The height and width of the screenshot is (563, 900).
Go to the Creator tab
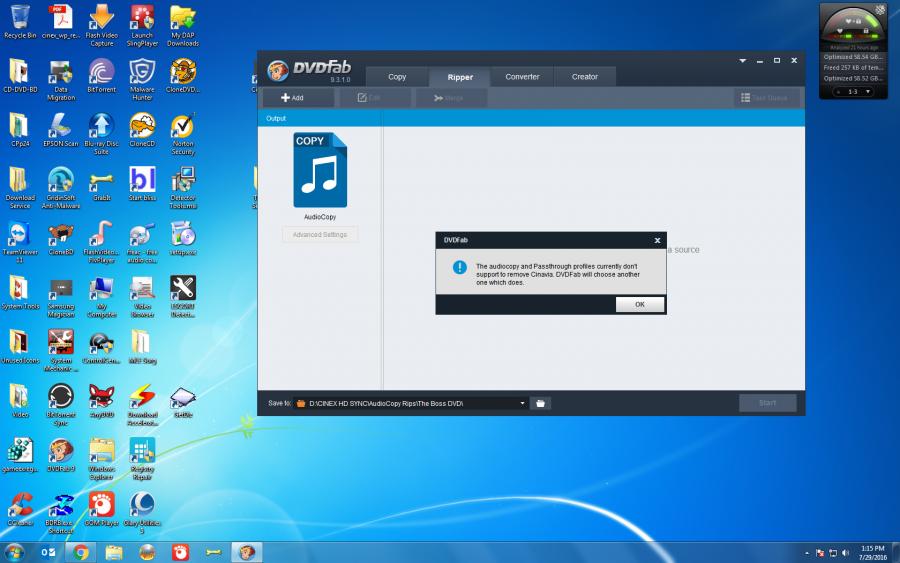(585, 76)
